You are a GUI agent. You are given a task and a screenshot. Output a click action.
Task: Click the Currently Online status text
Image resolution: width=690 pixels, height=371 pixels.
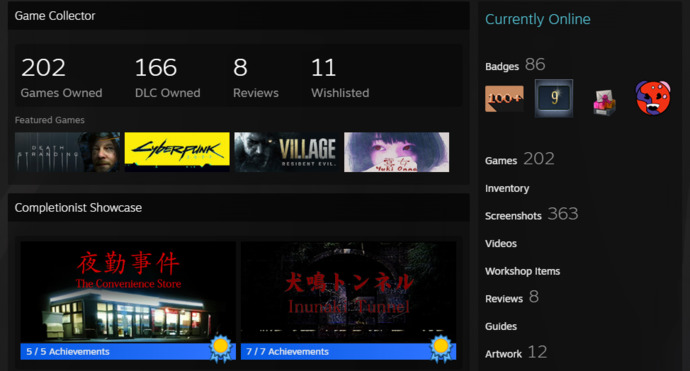(538, 19)
